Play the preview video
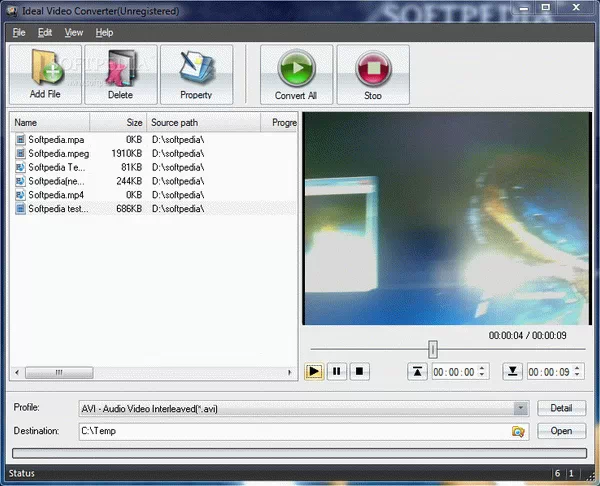The image size is (600, 486). point(314,371)
